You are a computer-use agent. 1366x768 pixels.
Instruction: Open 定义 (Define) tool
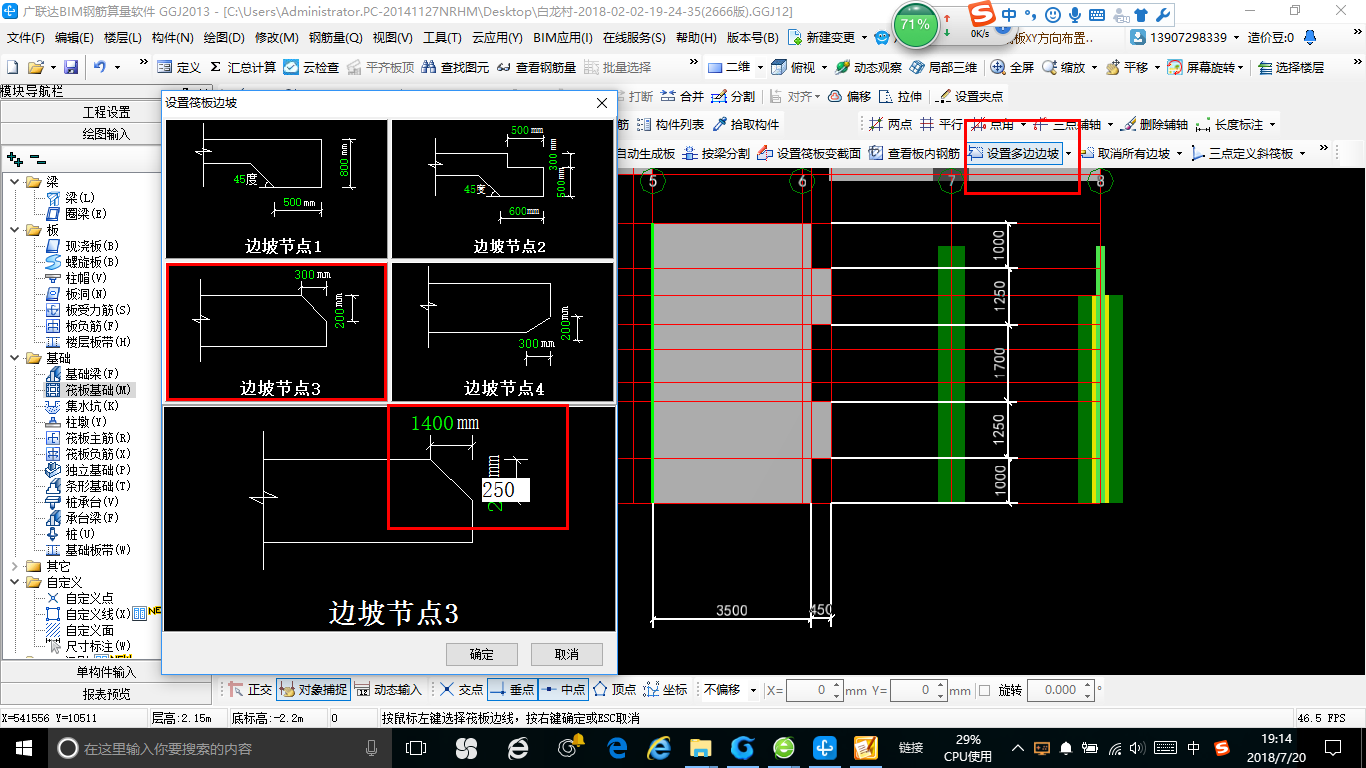pyautogui.click(x=179, y=67)
